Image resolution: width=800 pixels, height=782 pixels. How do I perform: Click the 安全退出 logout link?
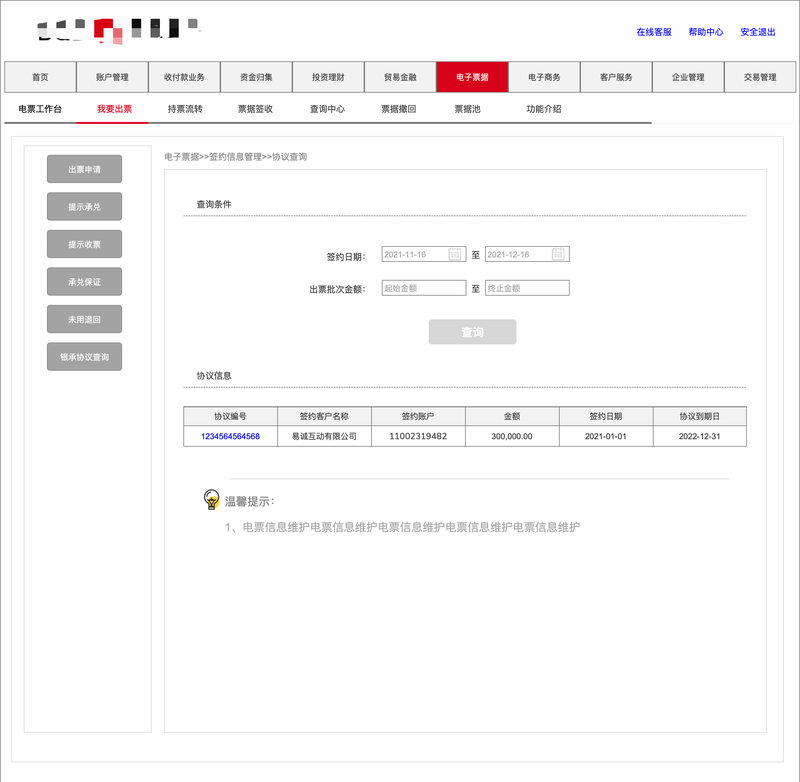758,32
